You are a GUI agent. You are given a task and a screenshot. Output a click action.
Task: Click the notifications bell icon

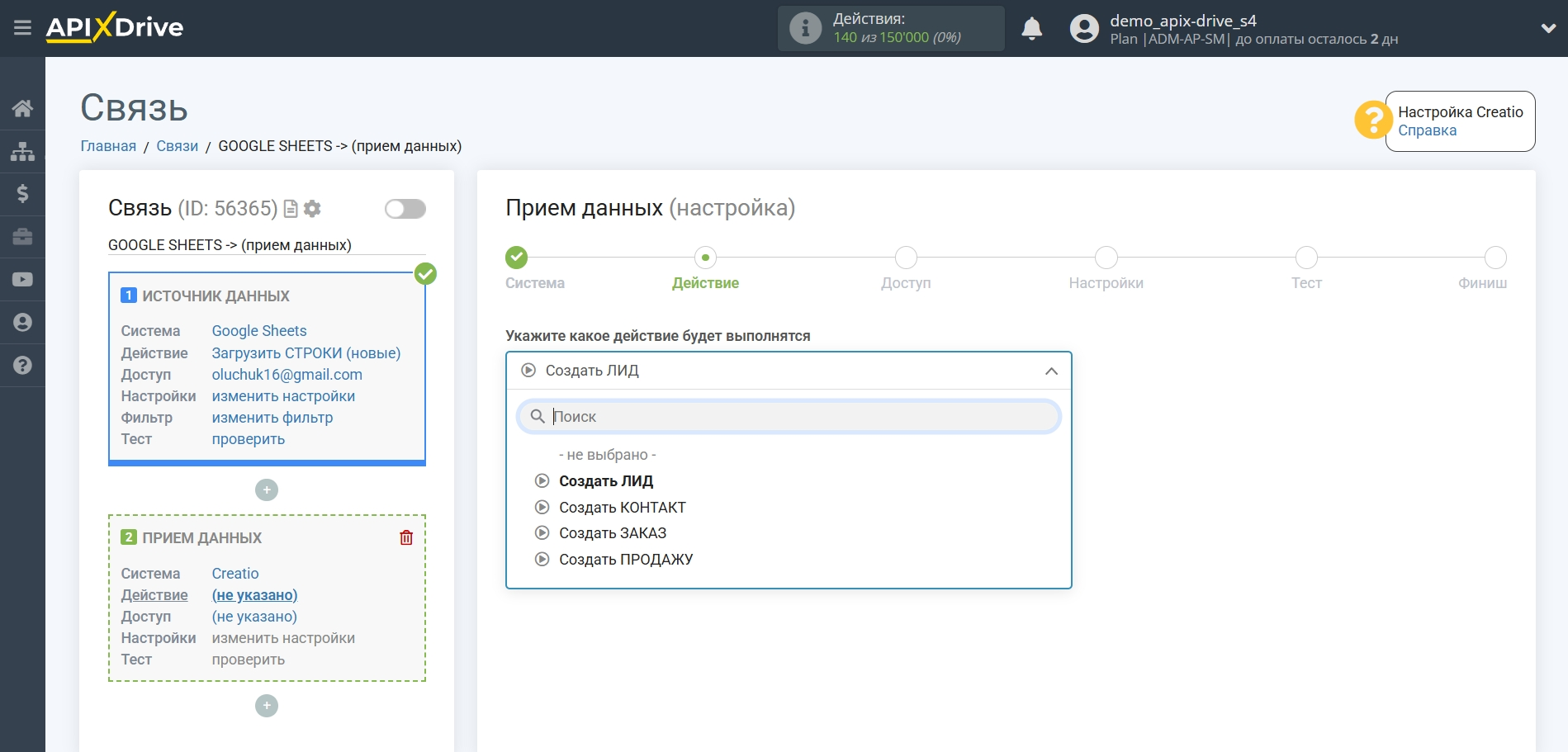pos(1031,29)
